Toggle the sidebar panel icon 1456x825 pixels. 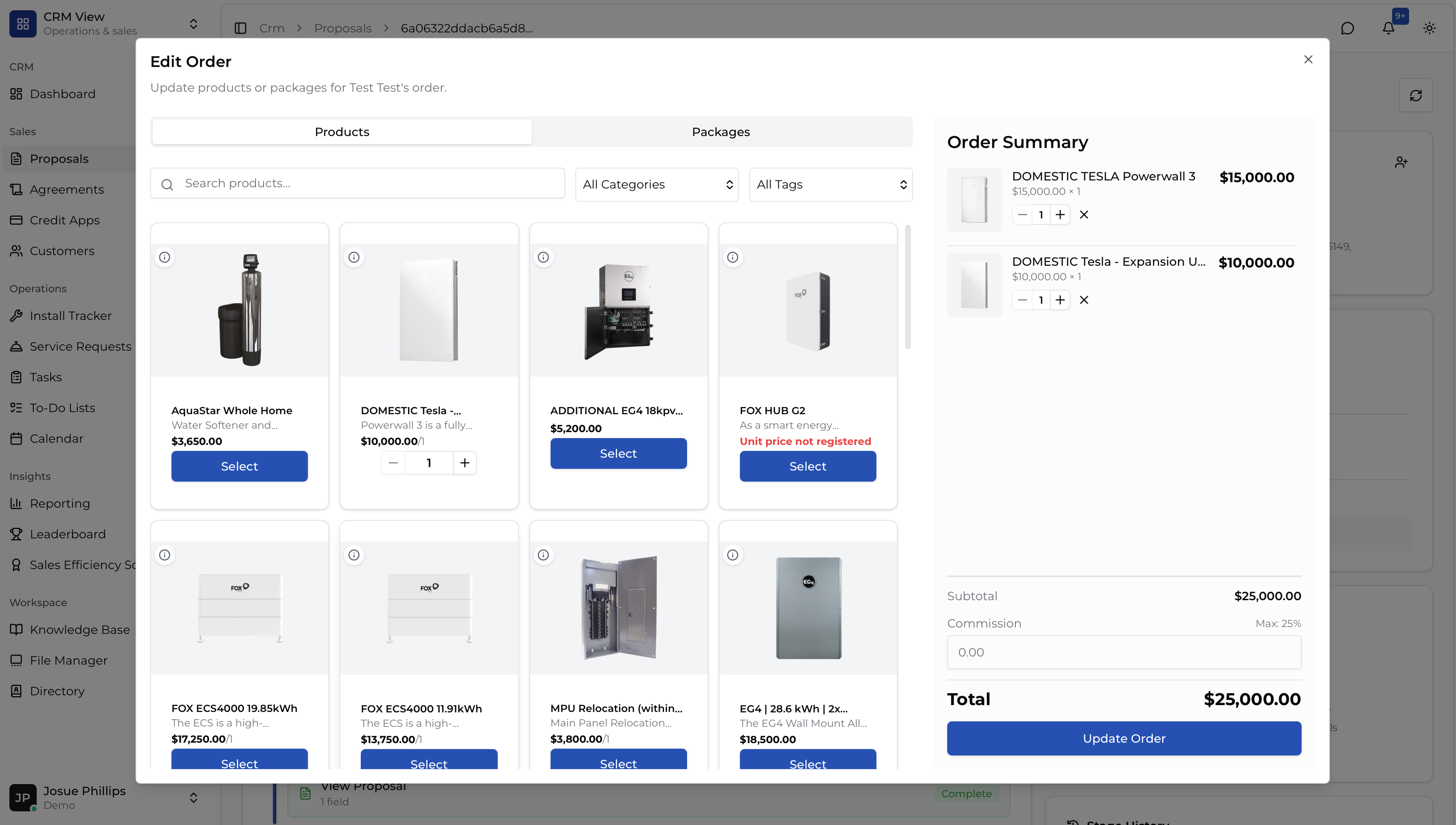240,28
